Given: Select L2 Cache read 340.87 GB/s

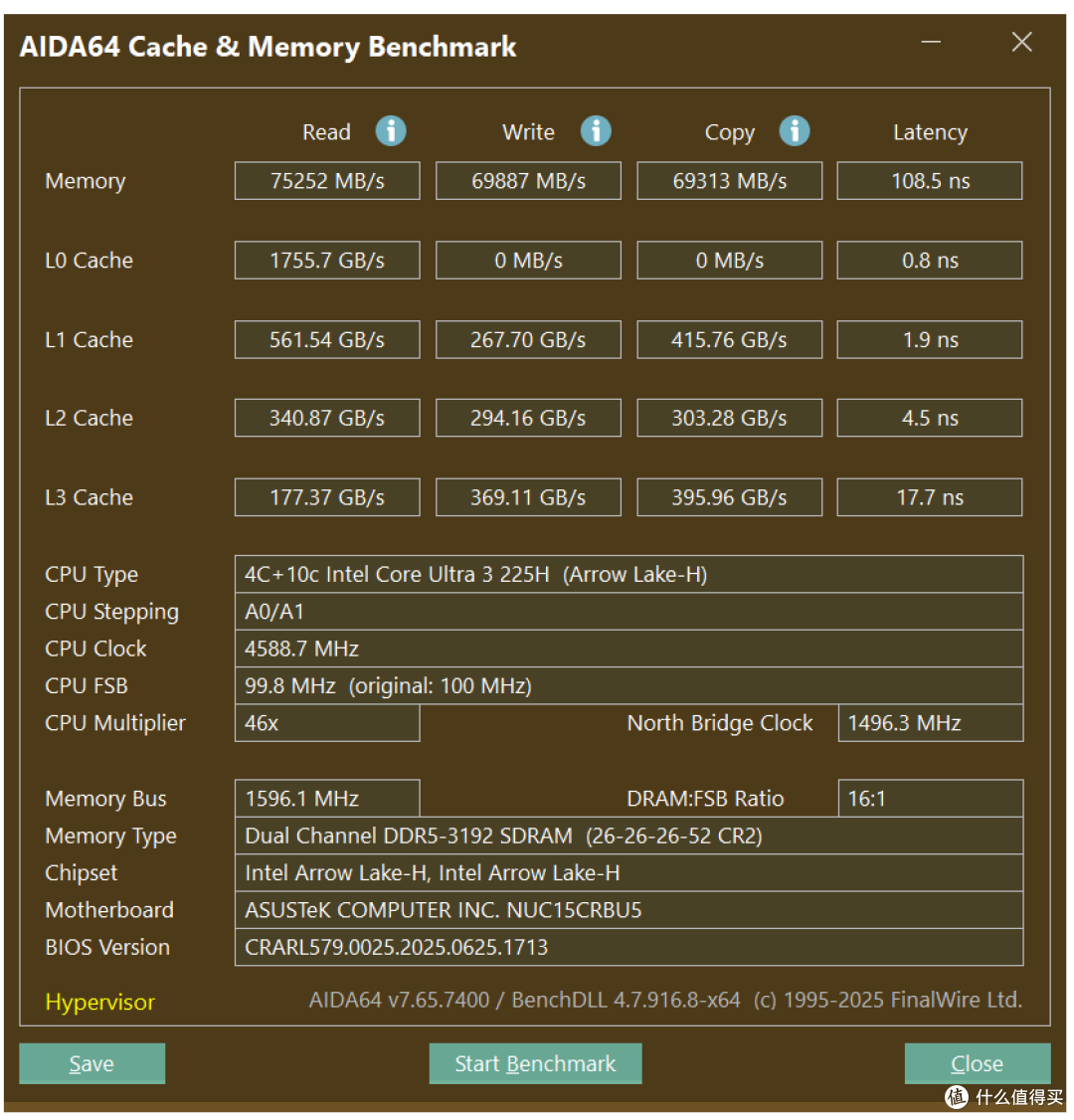Looking at the screenshot, I should 327,418.
